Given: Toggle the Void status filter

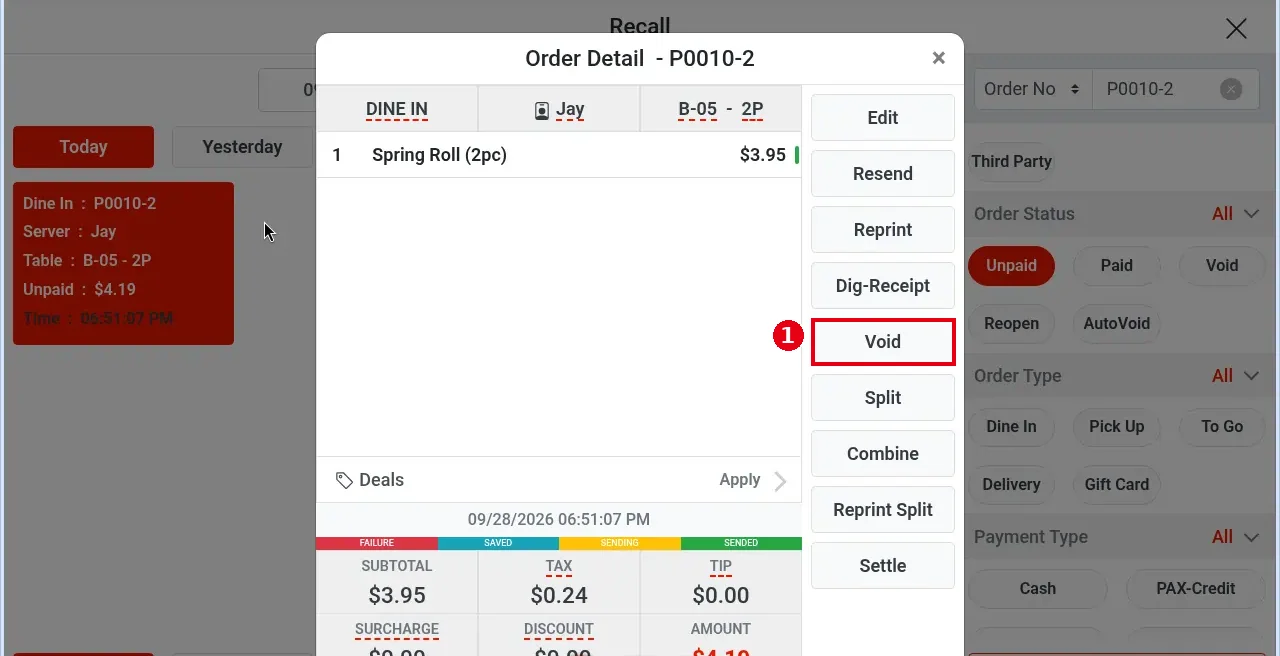Looking at the screenshot, I should point(1221,265).
